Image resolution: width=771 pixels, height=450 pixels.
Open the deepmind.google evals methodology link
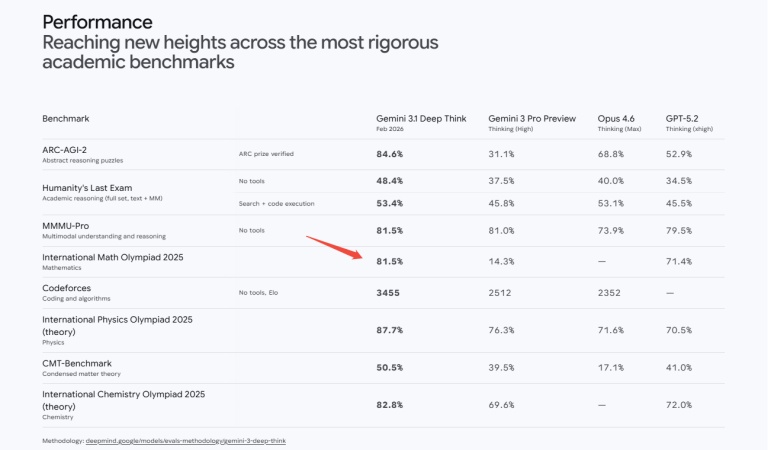click(x=185, y=441)
